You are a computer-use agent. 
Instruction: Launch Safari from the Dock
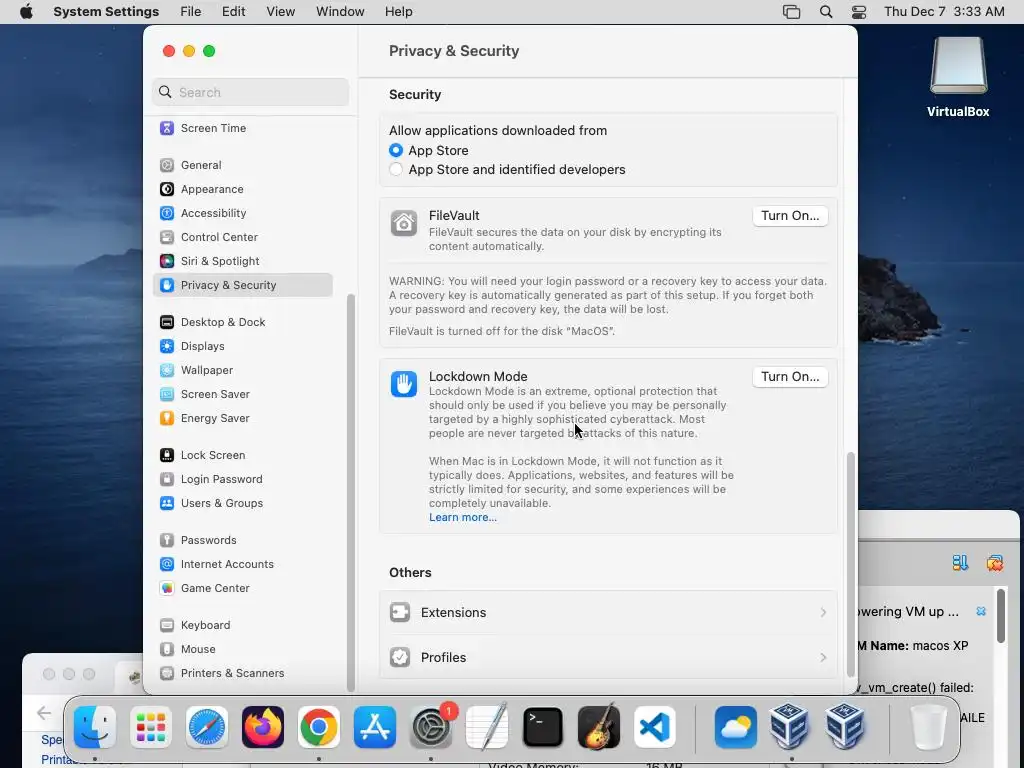coord(207,727)
